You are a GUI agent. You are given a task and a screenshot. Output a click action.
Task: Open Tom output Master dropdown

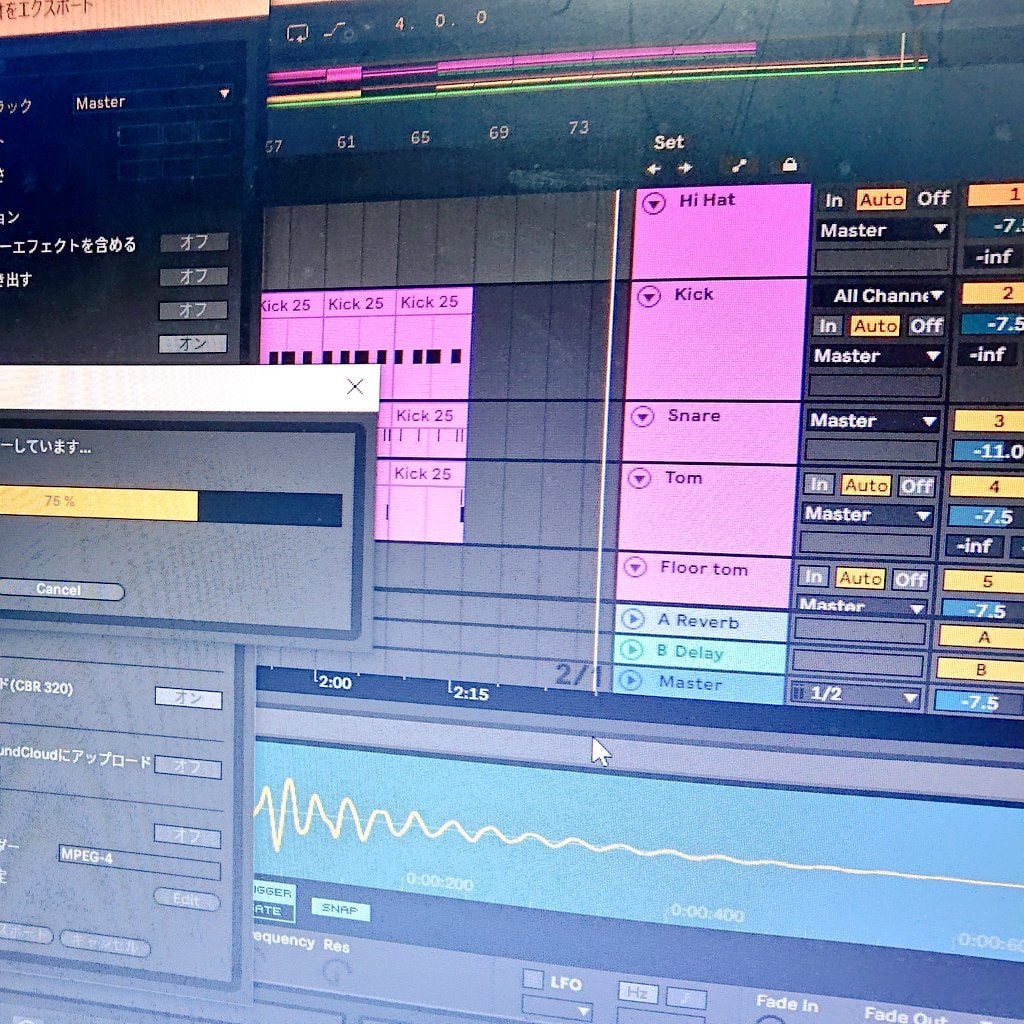[868, 515]
